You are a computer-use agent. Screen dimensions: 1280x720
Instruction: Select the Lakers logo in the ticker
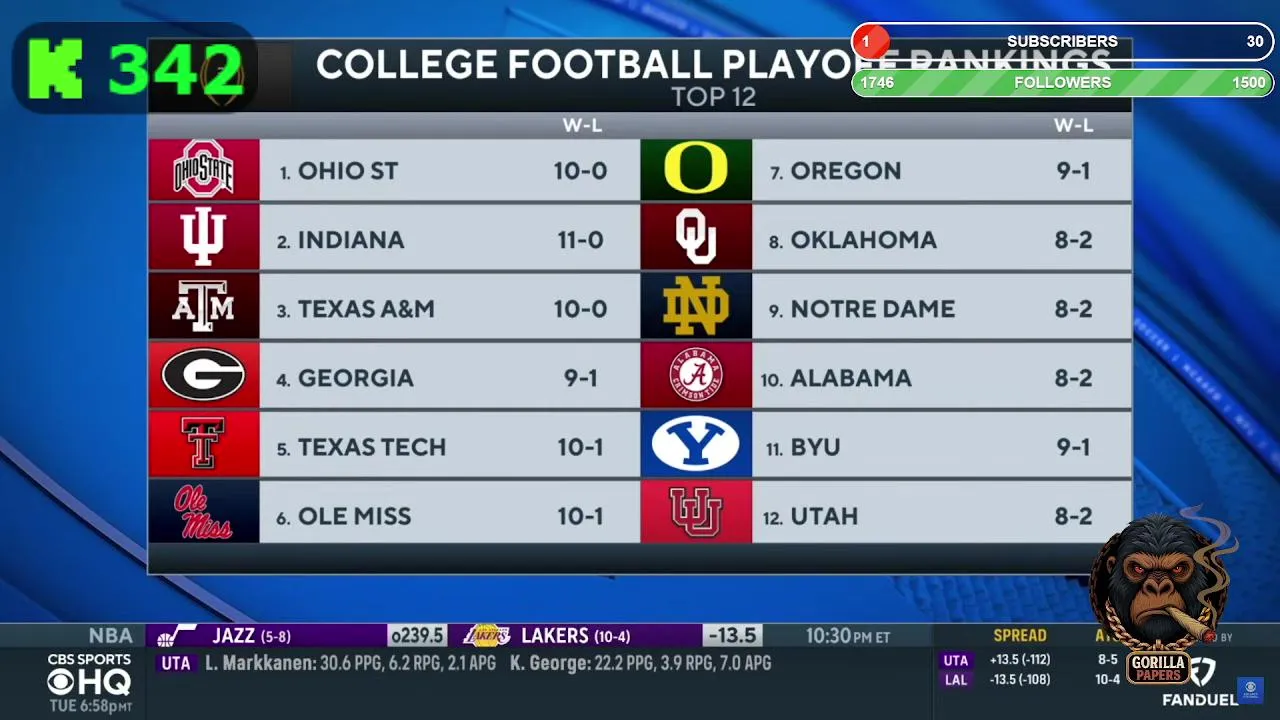488,636
